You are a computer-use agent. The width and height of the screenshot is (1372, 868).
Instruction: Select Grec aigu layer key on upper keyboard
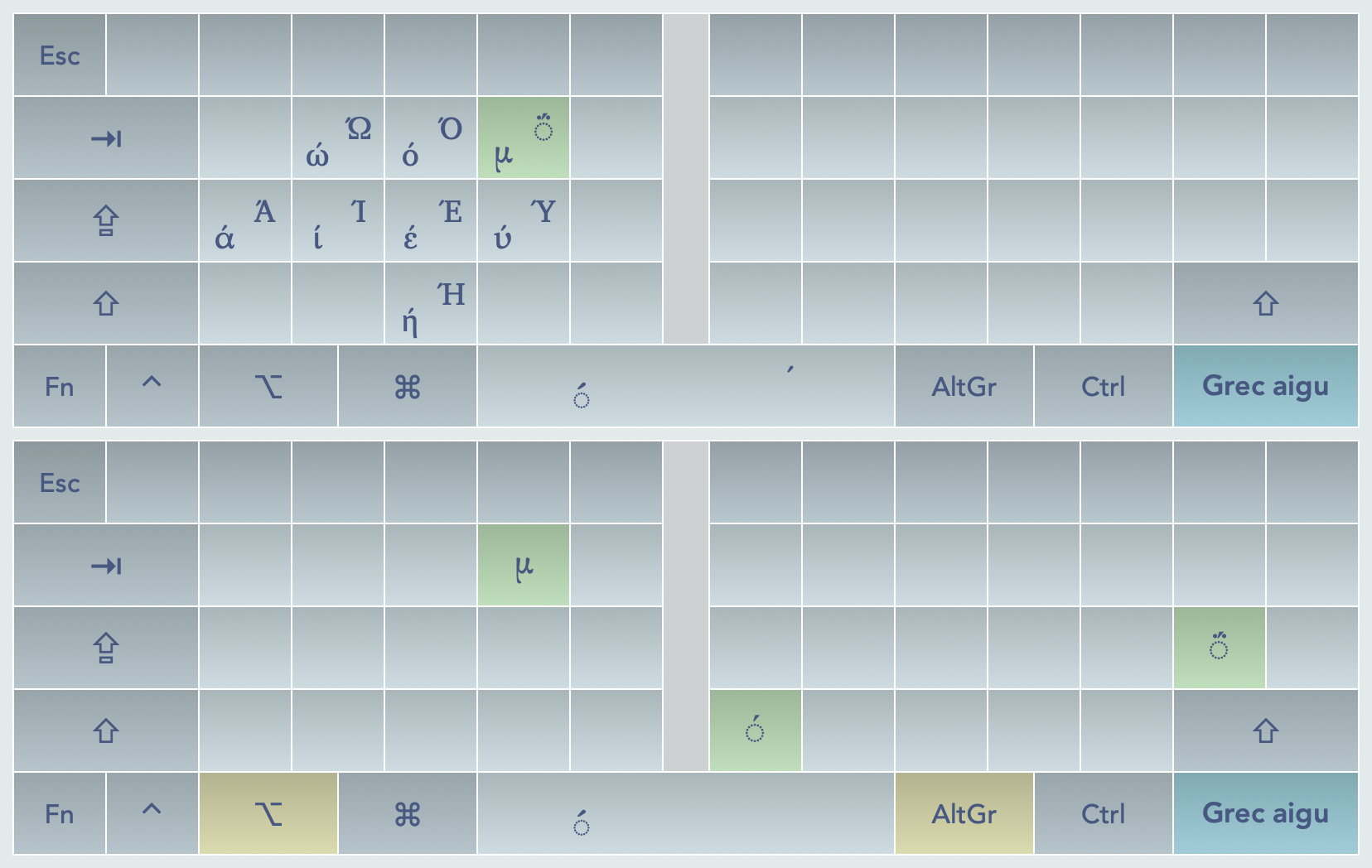point(1265,387)
